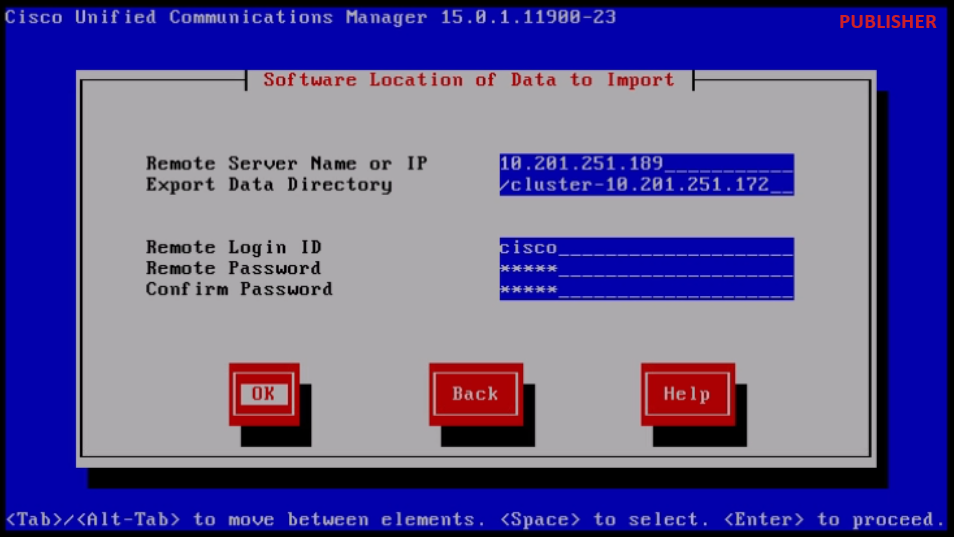
Task: Select the Export Data Directory input field
Action: [647, 185]
